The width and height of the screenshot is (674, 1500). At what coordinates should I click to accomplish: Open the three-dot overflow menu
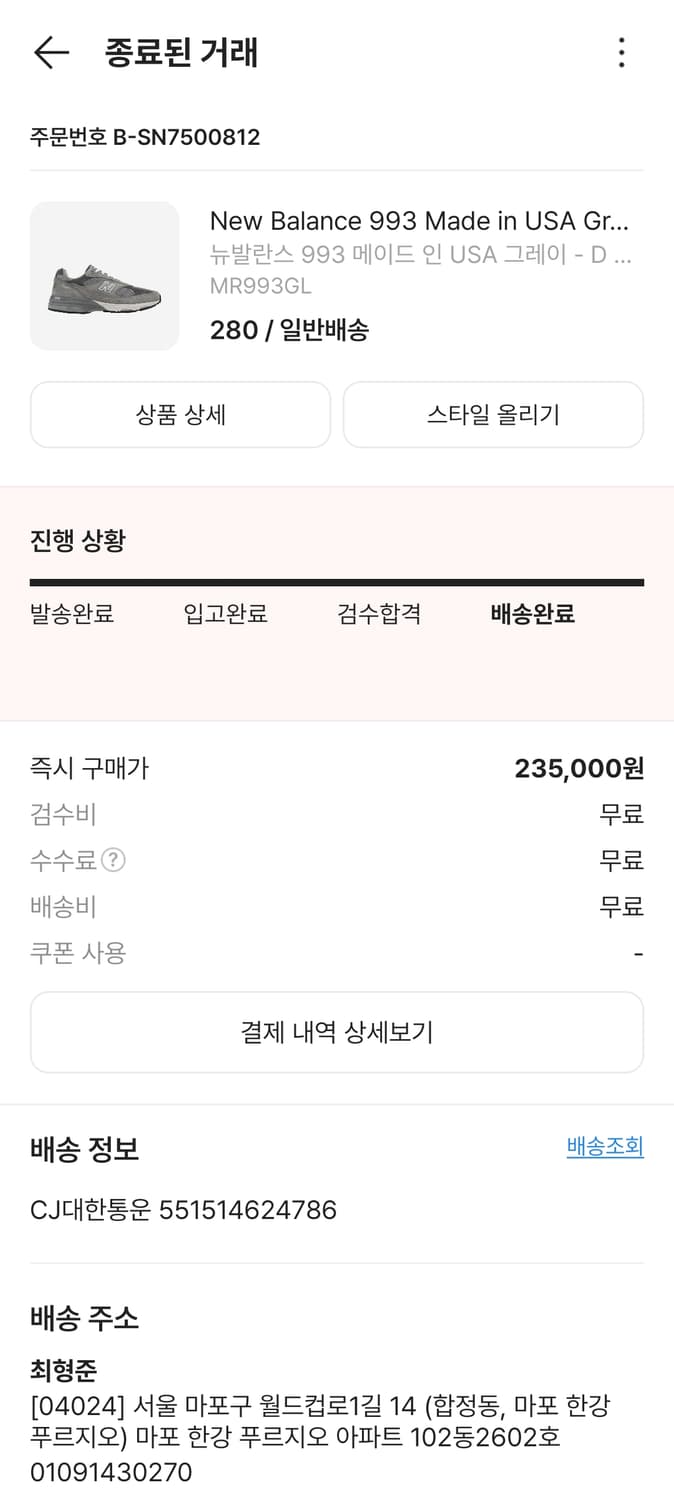point(622,54)
